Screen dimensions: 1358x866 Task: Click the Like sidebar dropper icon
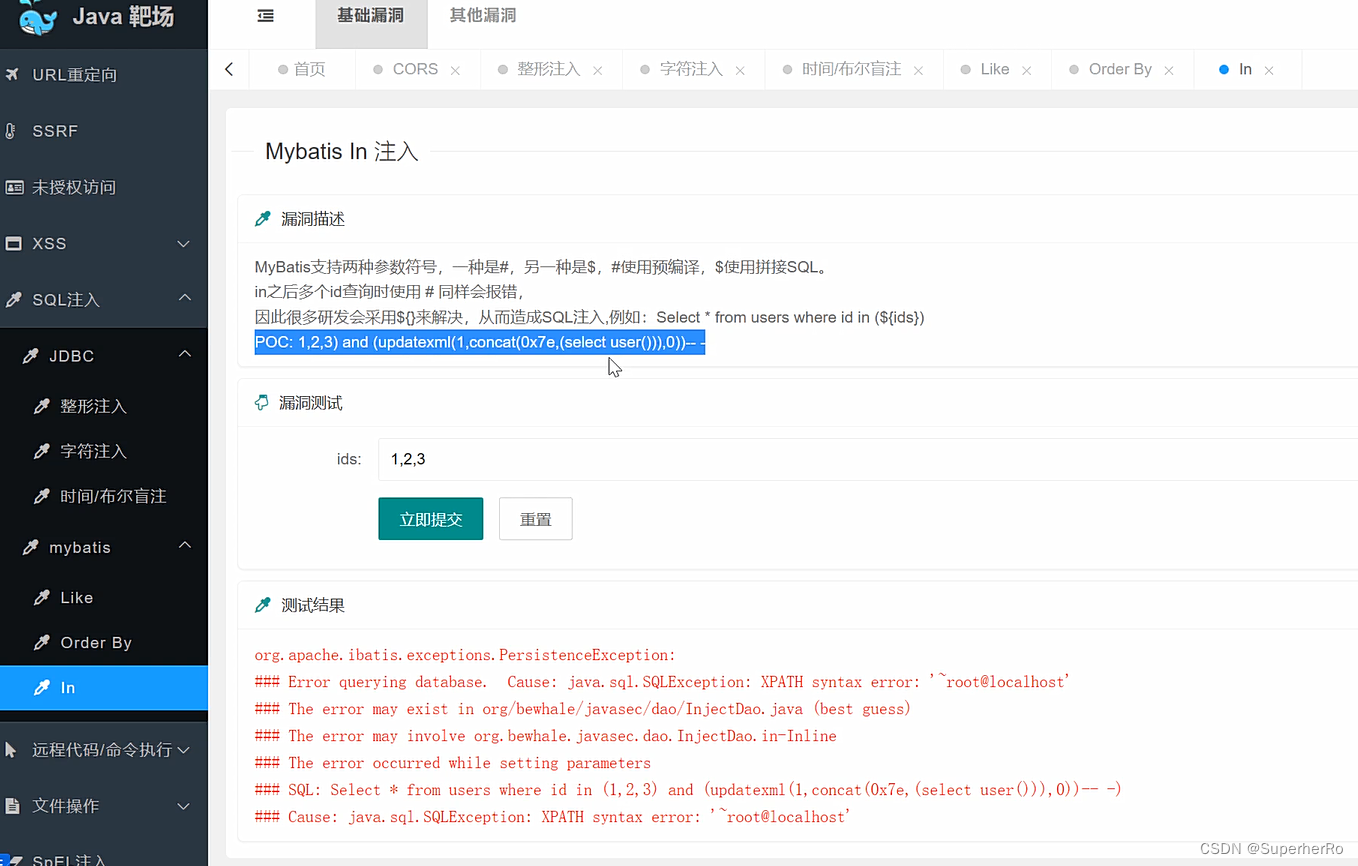tap(41, 597)
